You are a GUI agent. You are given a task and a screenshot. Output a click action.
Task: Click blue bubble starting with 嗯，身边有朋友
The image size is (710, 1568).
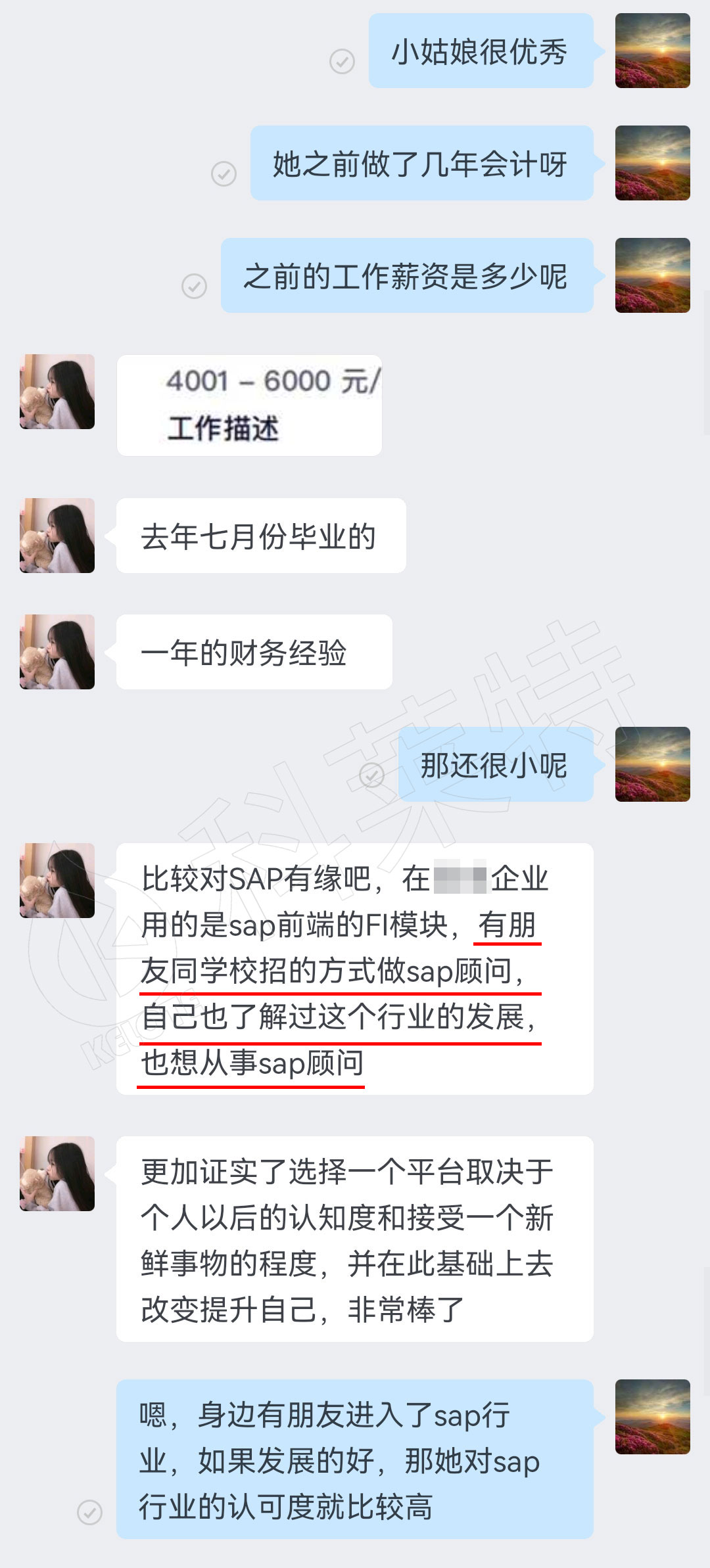[355, 1459]
